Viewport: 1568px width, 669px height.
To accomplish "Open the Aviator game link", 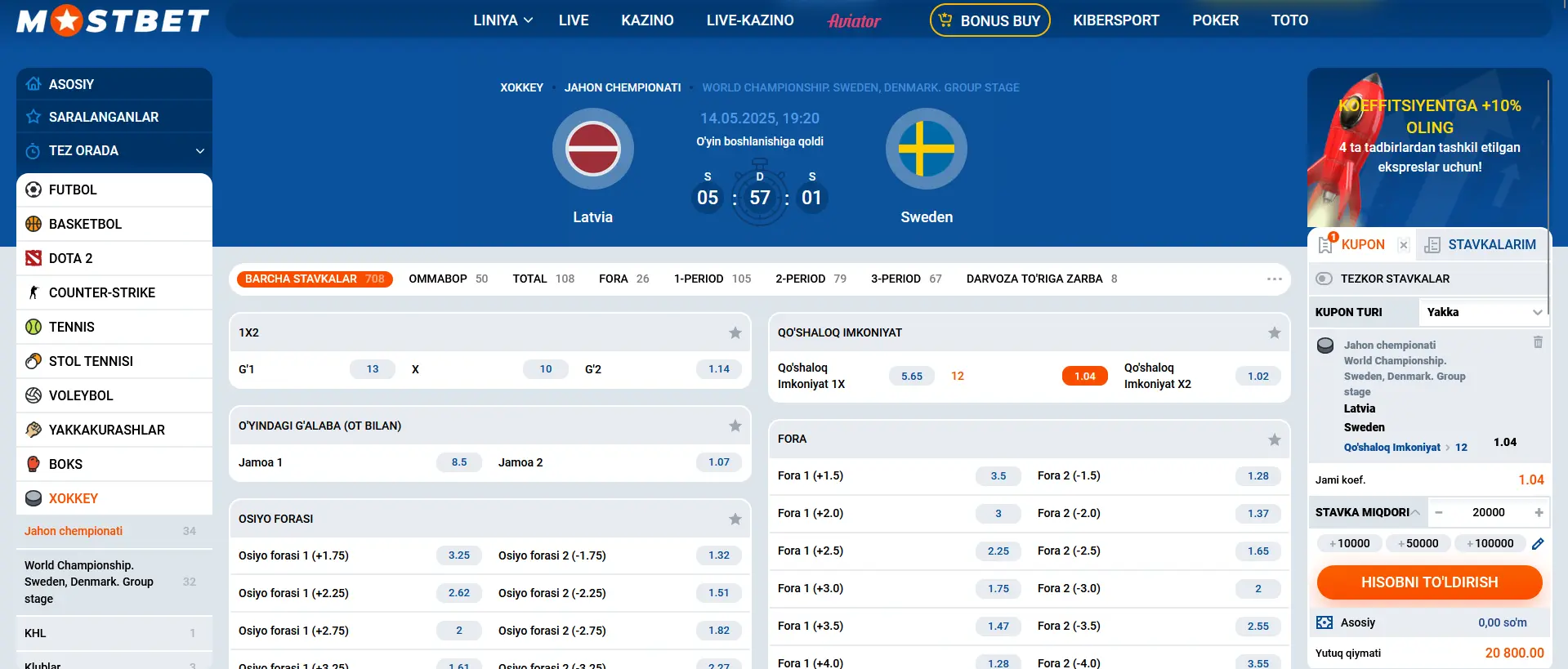I will point(854,20).
